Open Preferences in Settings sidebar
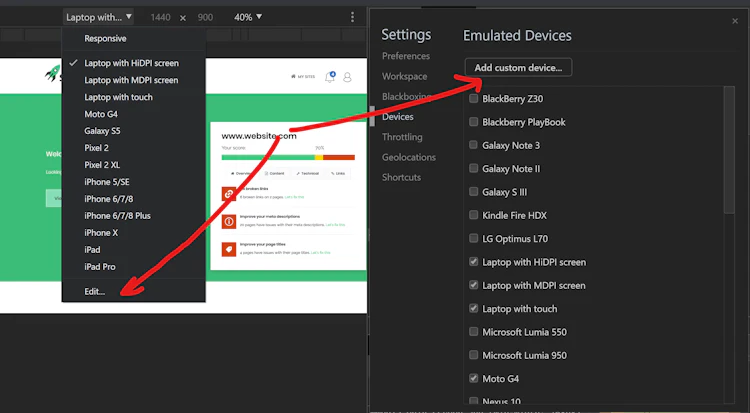 pos(406,56)
